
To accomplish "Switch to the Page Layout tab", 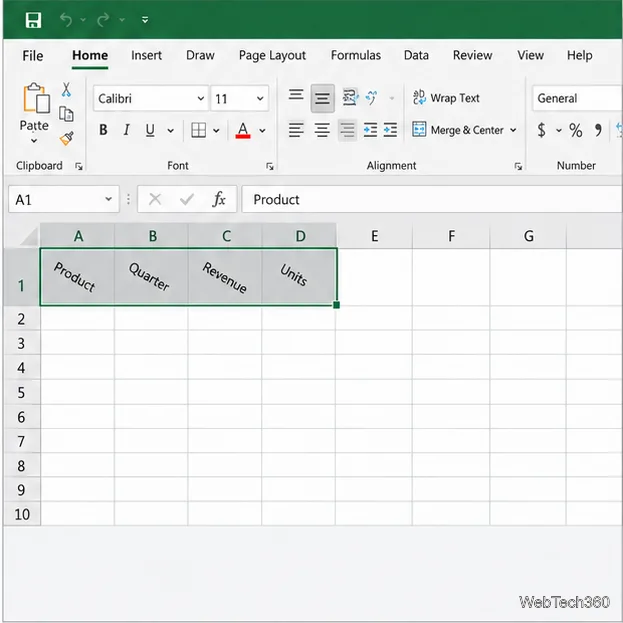I will pyautogui.click(x=272, y=56).
